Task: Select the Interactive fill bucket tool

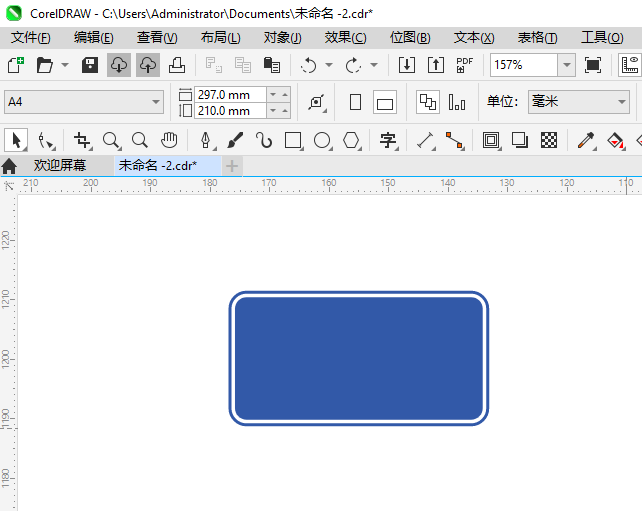Action: click(x=615, y=140)
